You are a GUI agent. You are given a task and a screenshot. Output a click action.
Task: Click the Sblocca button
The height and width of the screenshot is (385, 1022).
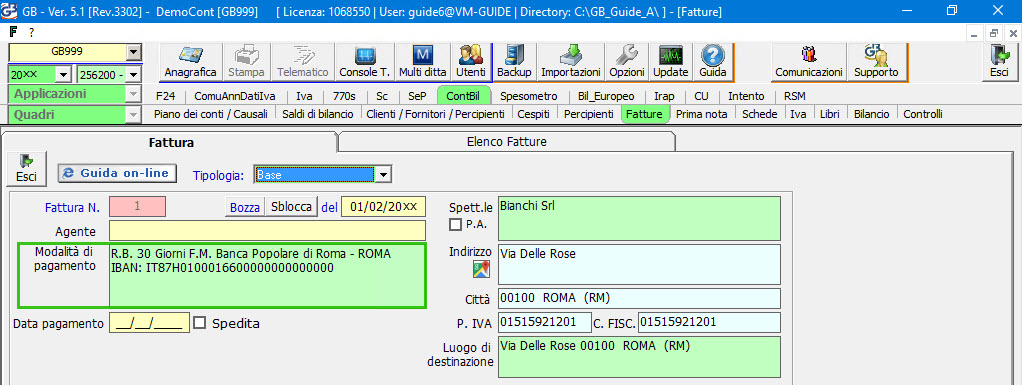(x=291, y=207)
